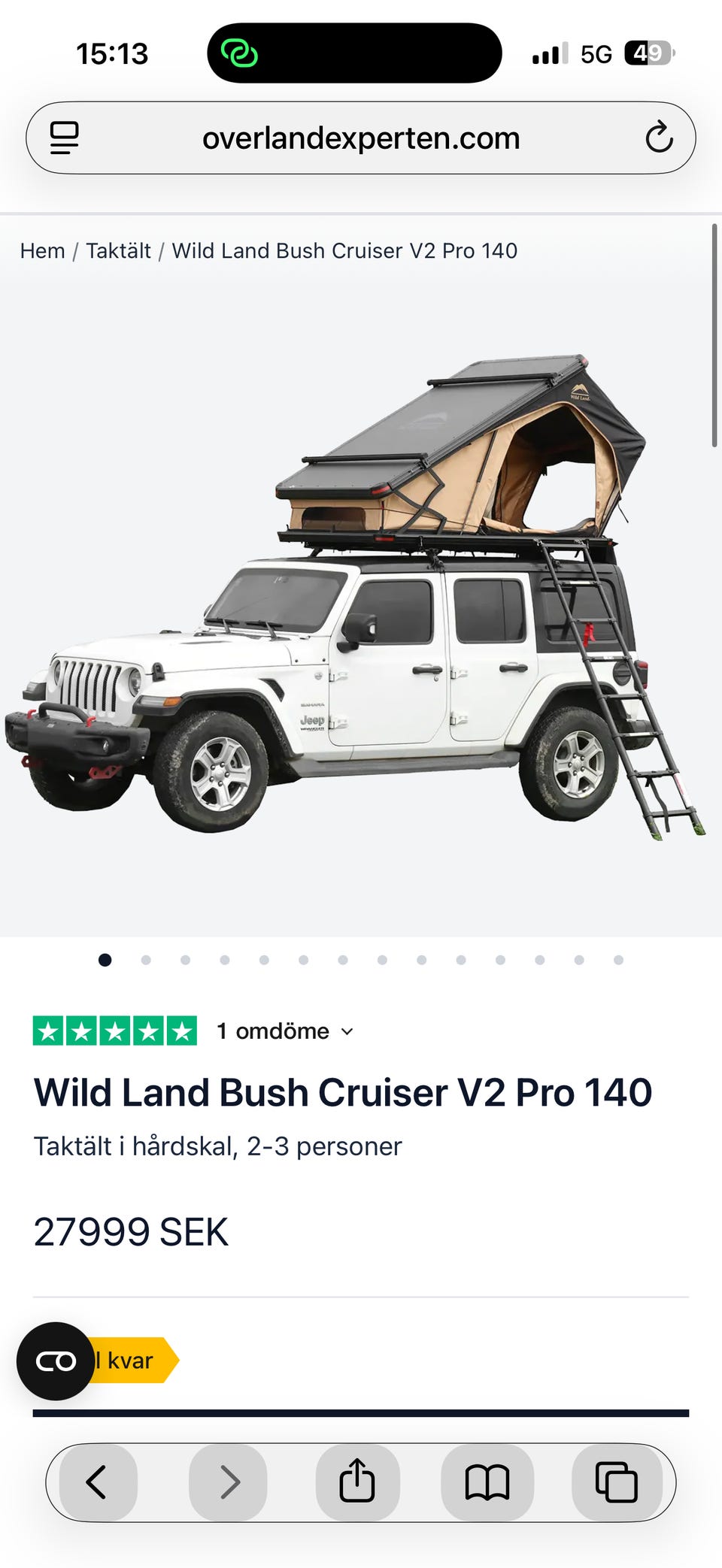722x1568 pixels.
Task: Open the share sheet icon
Action: point(357,1482)
